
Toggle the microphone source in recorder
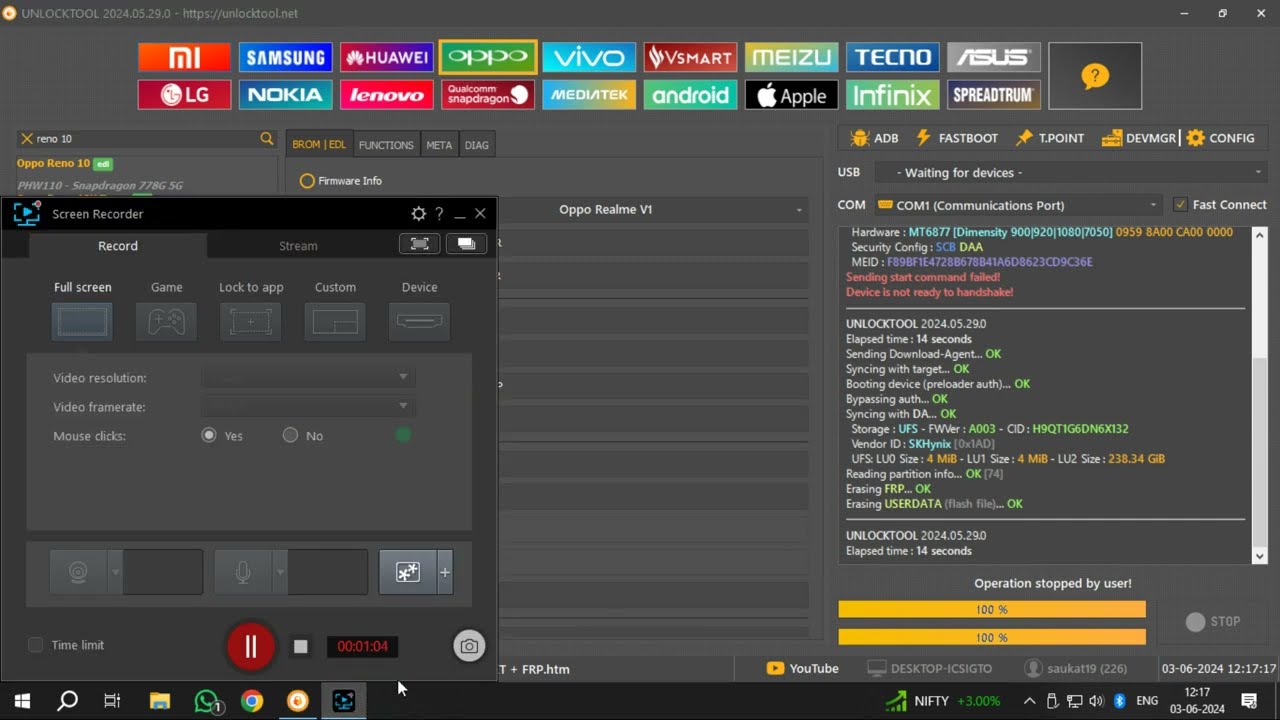click(x=242, y=572)
